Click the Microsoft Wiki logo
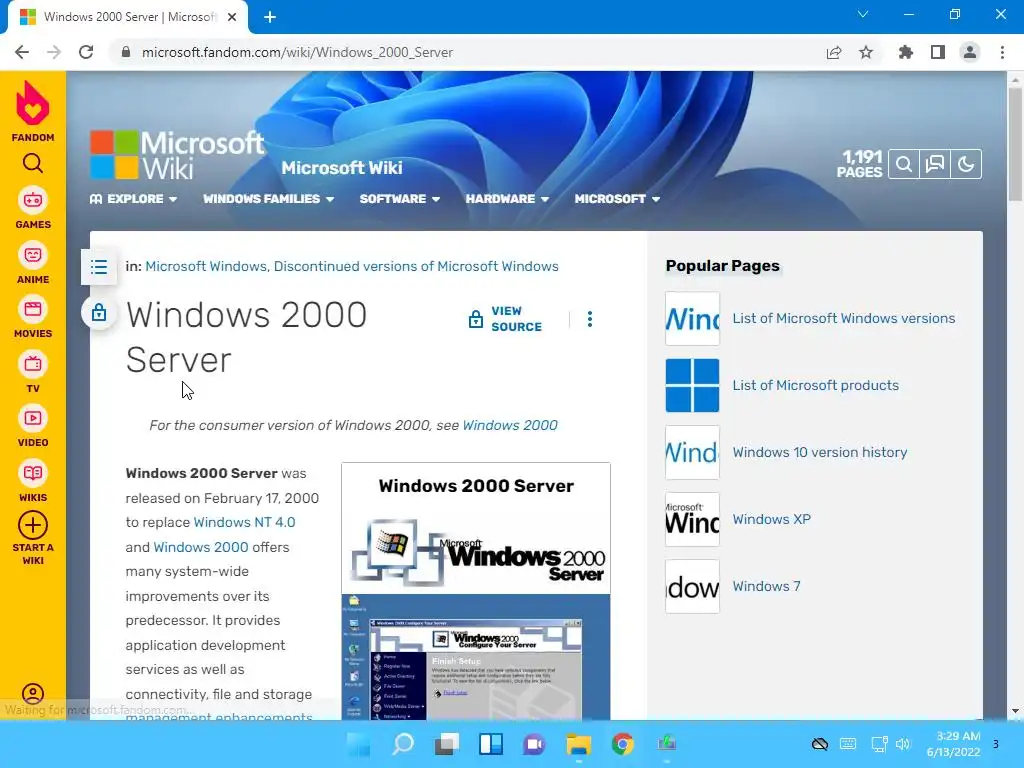The width and height of the screenshot is (1024, 768). coord(176,154)
